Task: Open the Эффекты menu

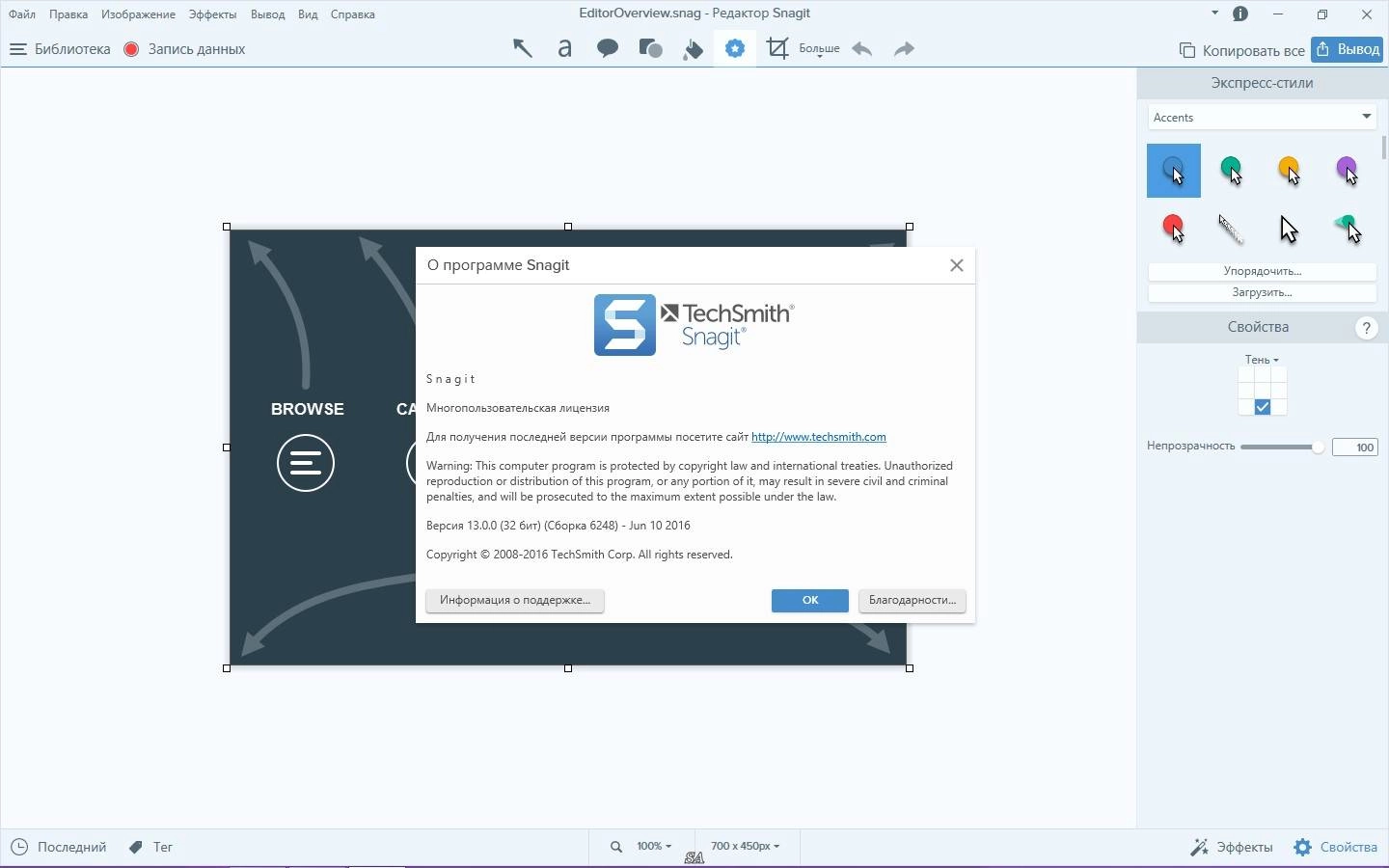Action: point(212,14)
